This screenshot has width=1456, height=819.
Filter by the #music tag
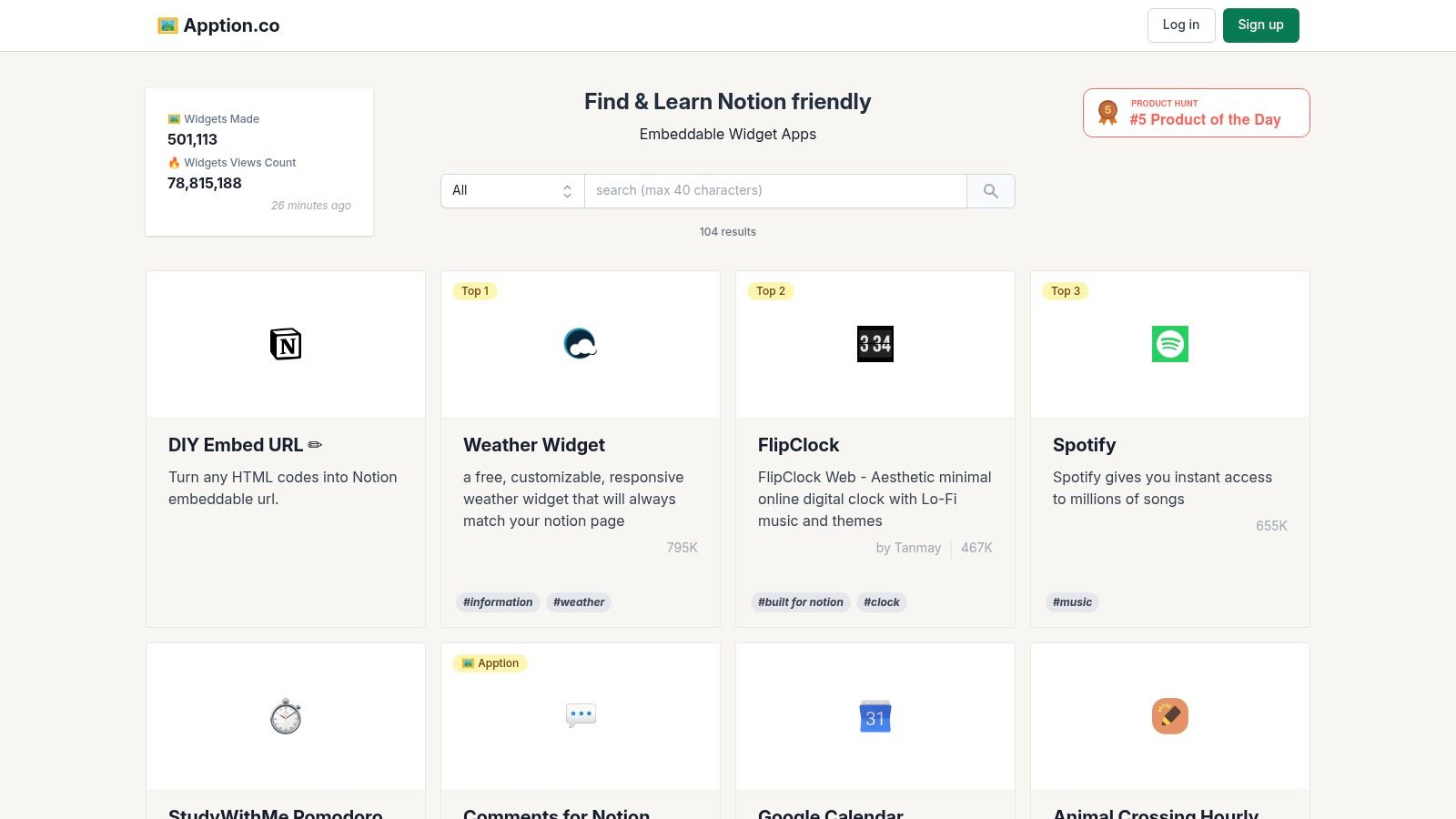[x=1072, y=602]
